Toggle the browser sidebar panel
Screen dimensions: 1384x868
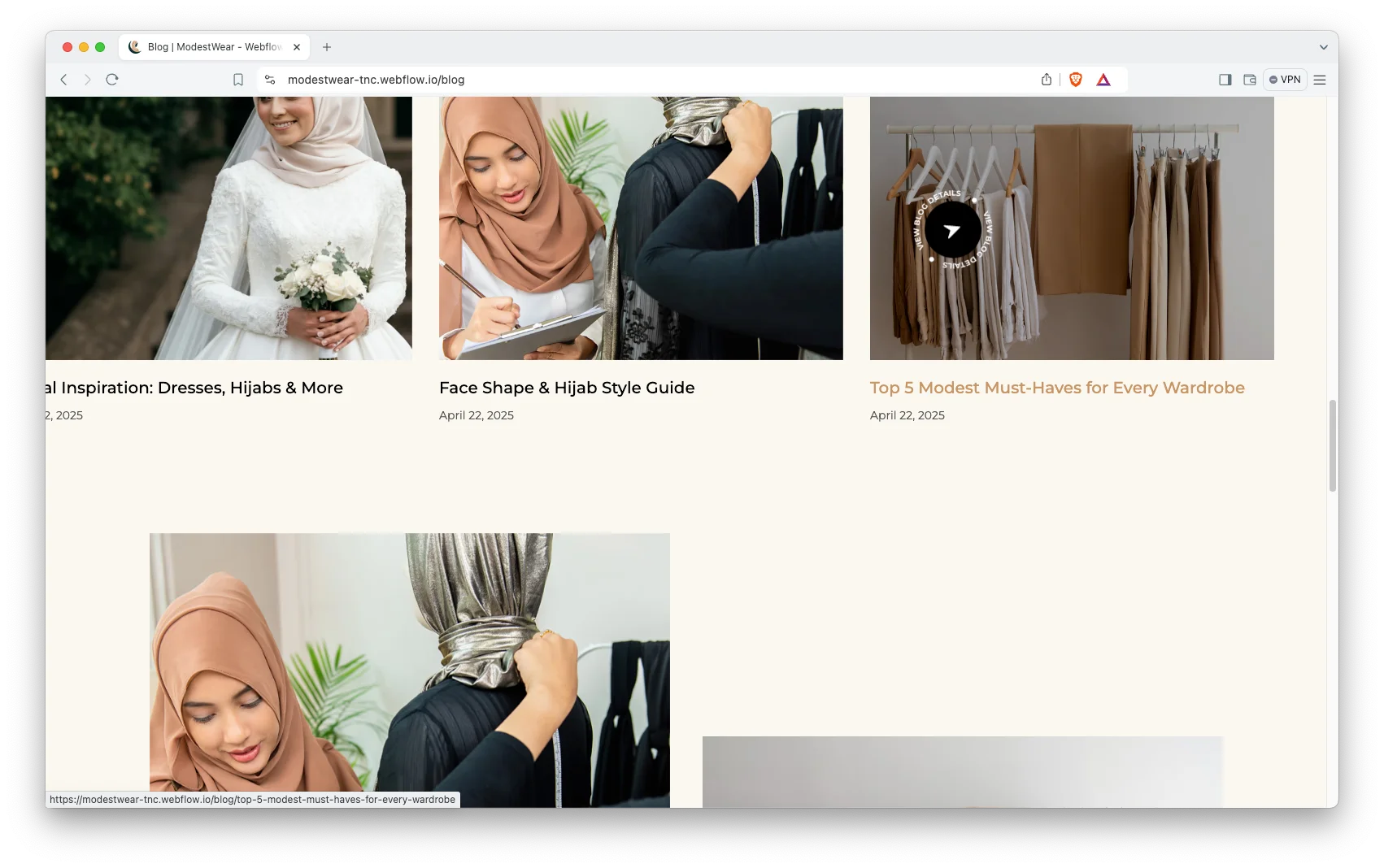click(1225, 80)
